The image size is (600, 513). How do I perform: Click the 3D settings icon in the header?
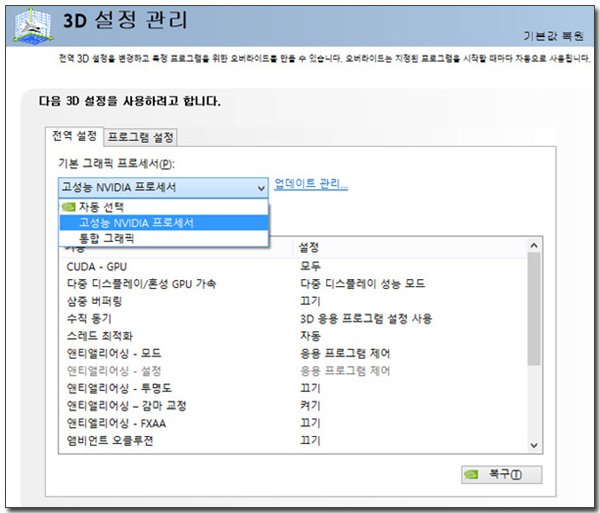pos(32,28)
